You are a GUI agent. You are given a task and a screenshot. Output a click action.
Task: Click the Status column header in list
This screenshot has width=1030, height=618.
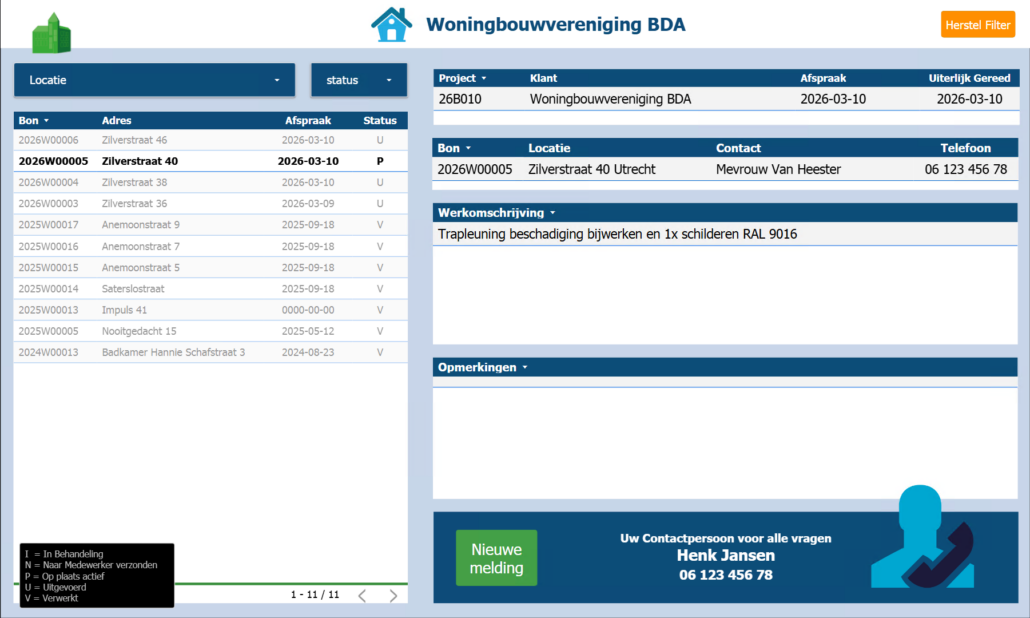tap(379, 121)
